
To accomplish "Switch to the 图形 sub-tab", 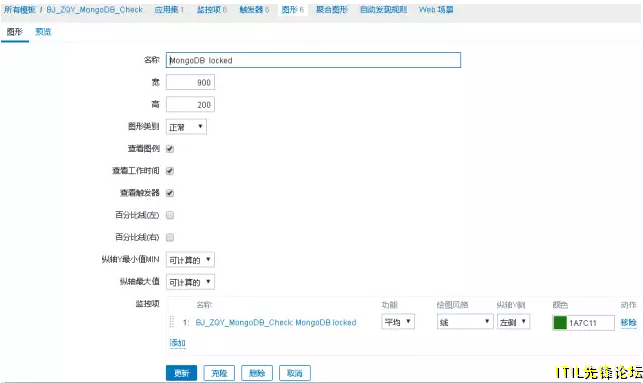I will click(x=15, y=32).
